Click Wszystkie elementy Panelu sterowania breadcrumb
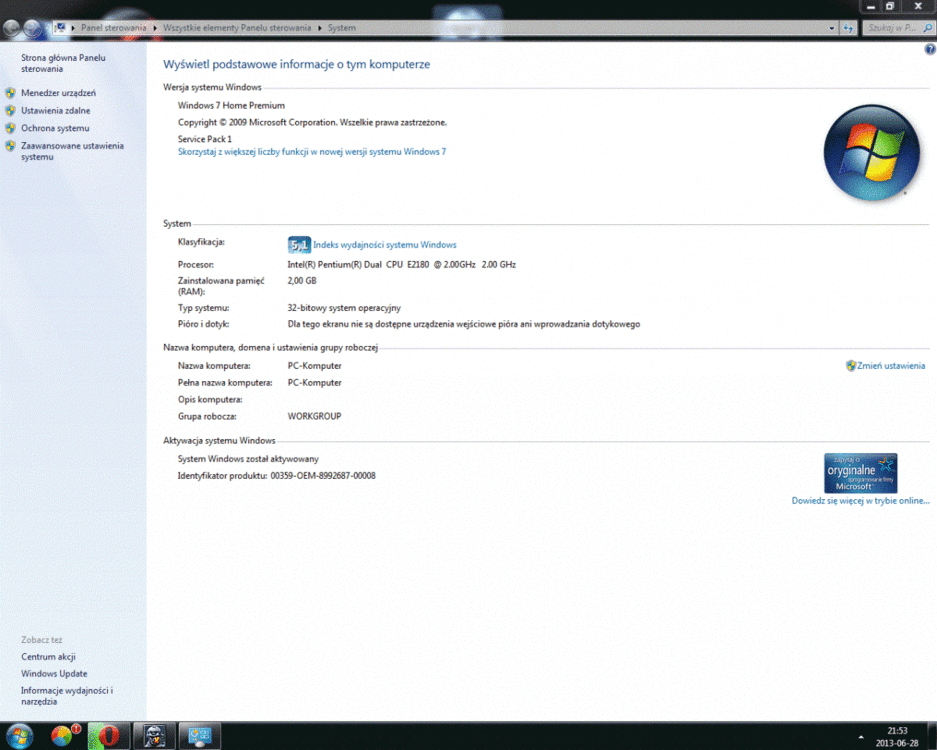The height and width of the screenshot is (750, 937). (x=237, y=27)
